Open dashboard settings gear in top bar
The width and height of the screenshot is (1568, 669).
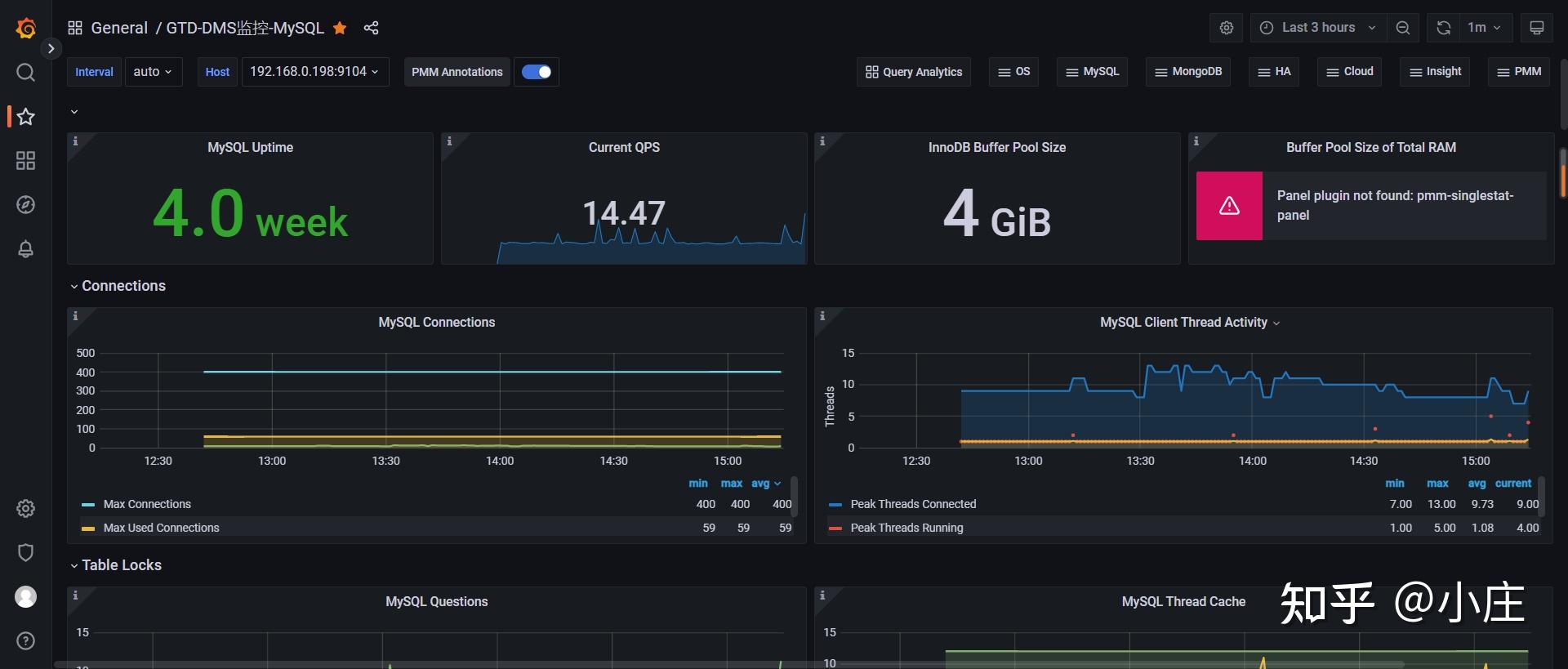pos(1226,28)
